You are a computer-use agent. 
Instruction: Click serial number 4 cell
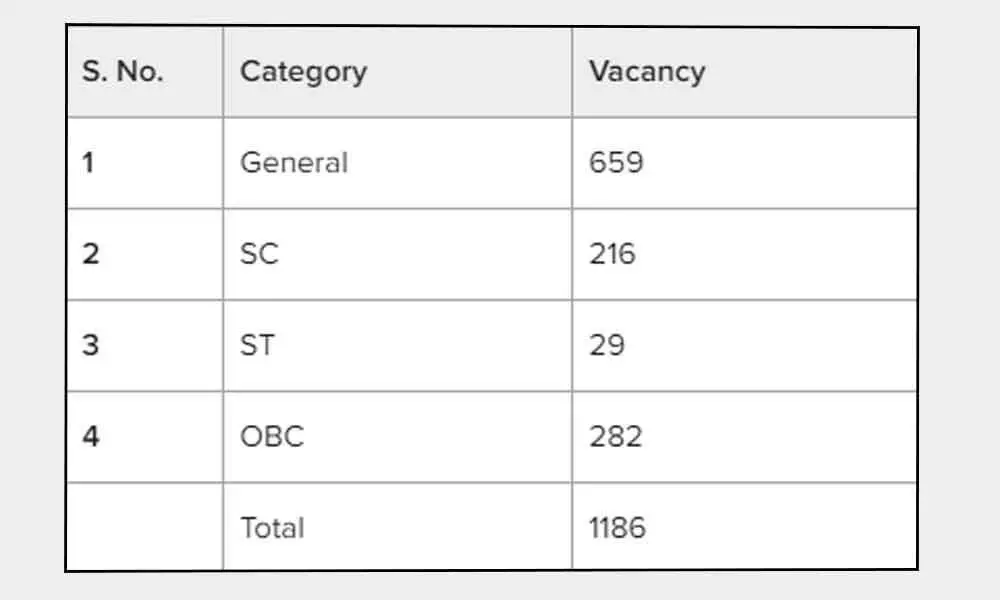click(90, 437)
